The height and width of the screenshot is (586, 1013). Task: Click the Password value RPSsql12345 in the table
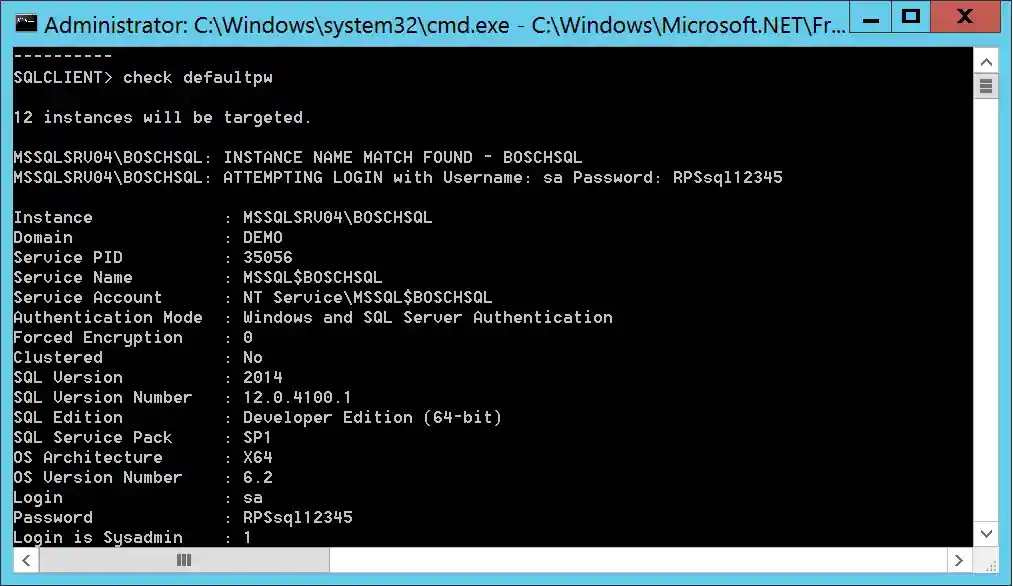pos(297,517)
